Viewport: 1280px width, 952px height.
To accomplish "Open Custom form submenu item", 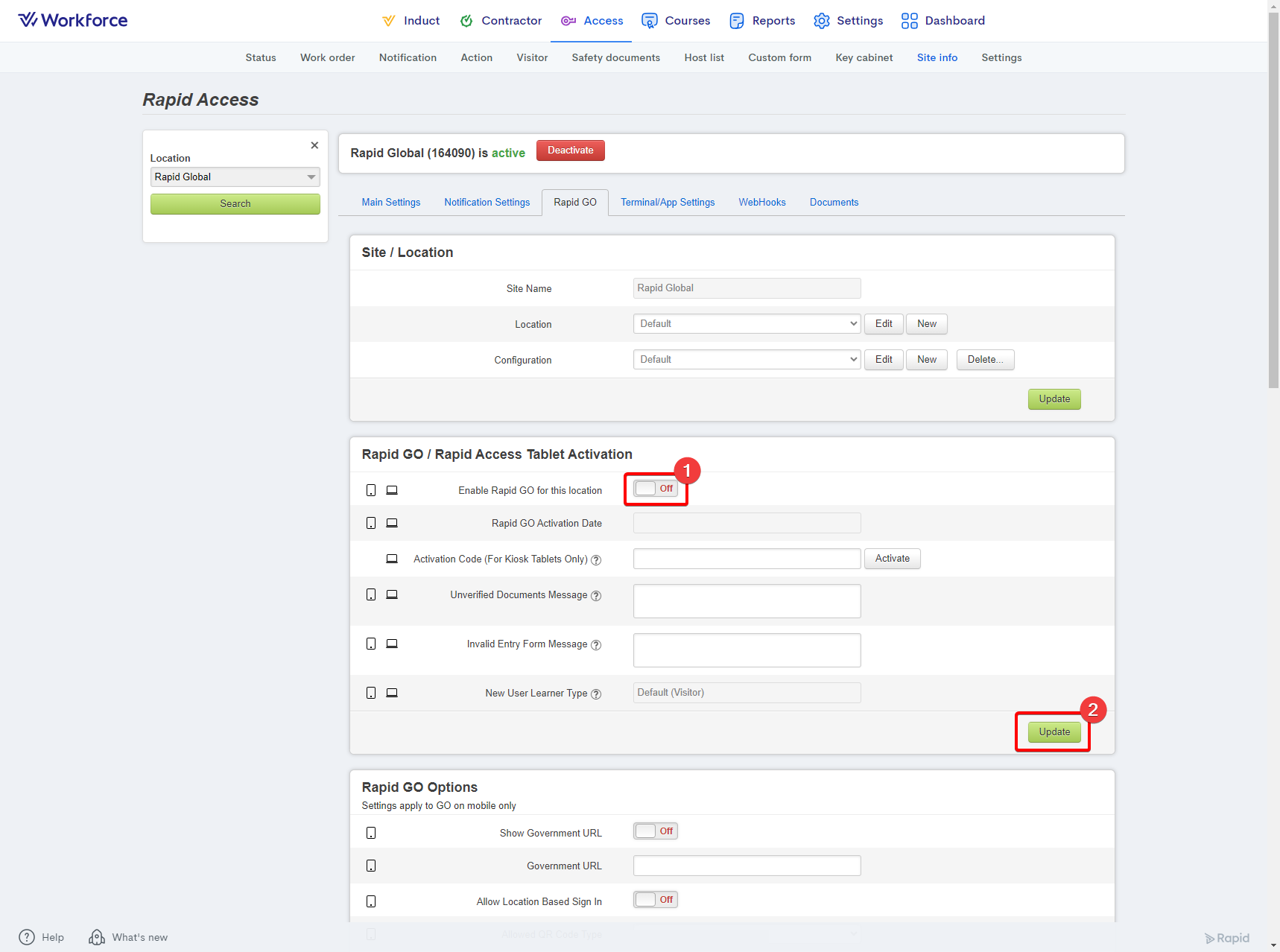I will pos(779,58).
